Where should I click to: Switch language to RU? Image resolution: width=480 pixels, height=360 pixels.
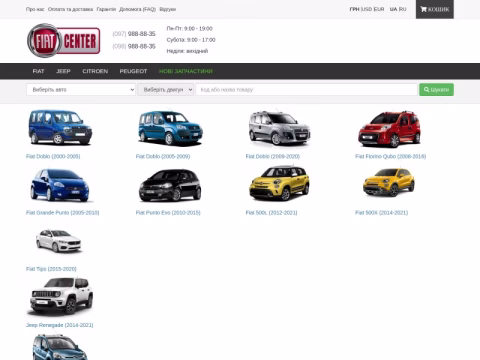pos(403,9)
